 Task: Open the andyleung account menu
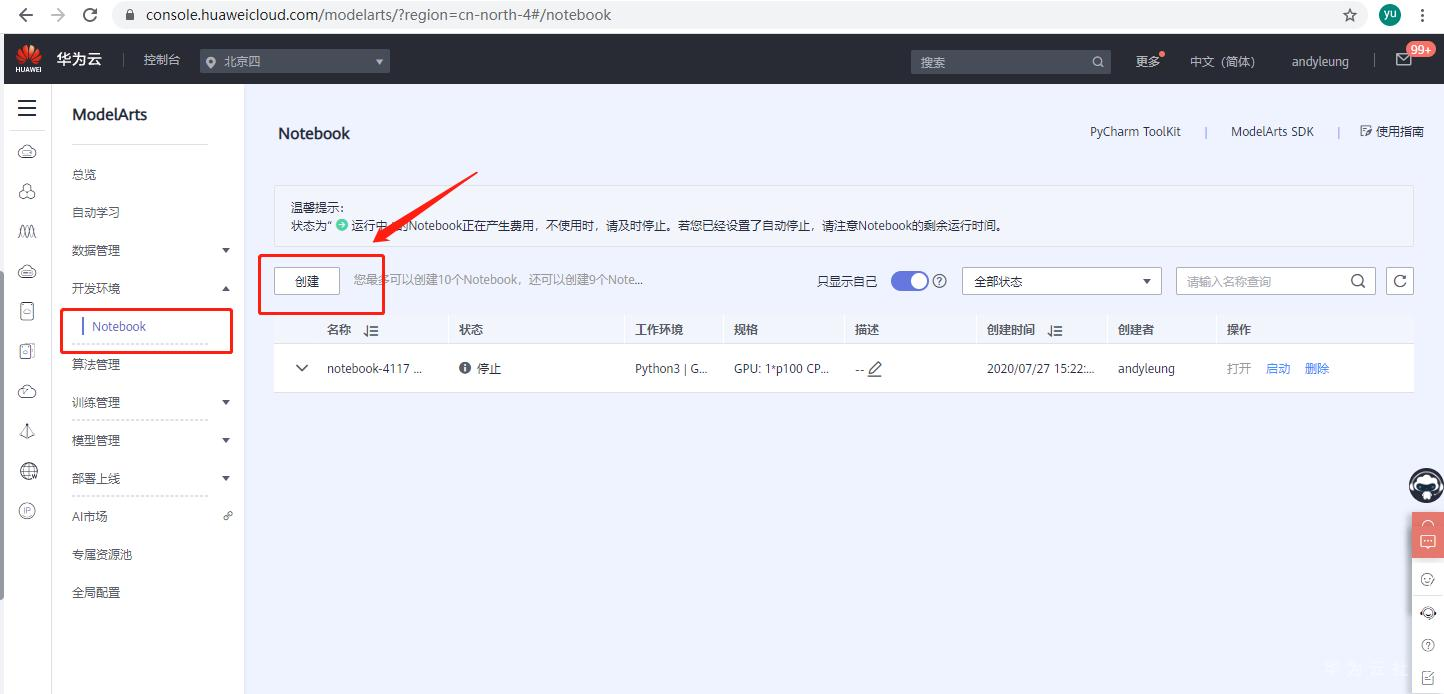coord(1320,62)
